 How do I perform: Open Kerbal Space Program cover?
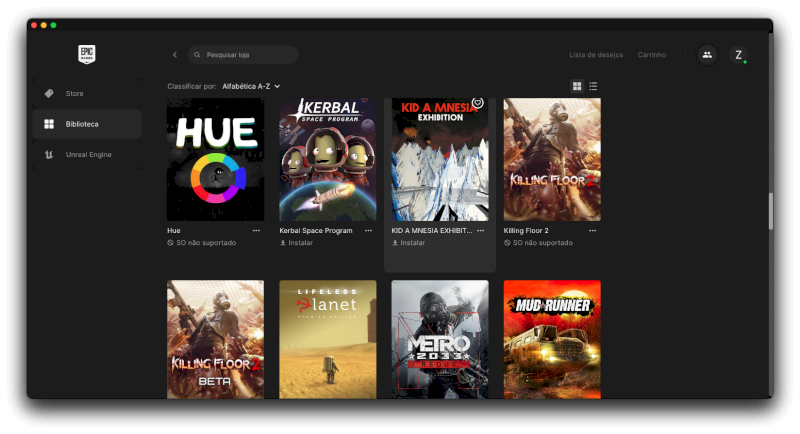pyautogui.click(x=328, y=160)
